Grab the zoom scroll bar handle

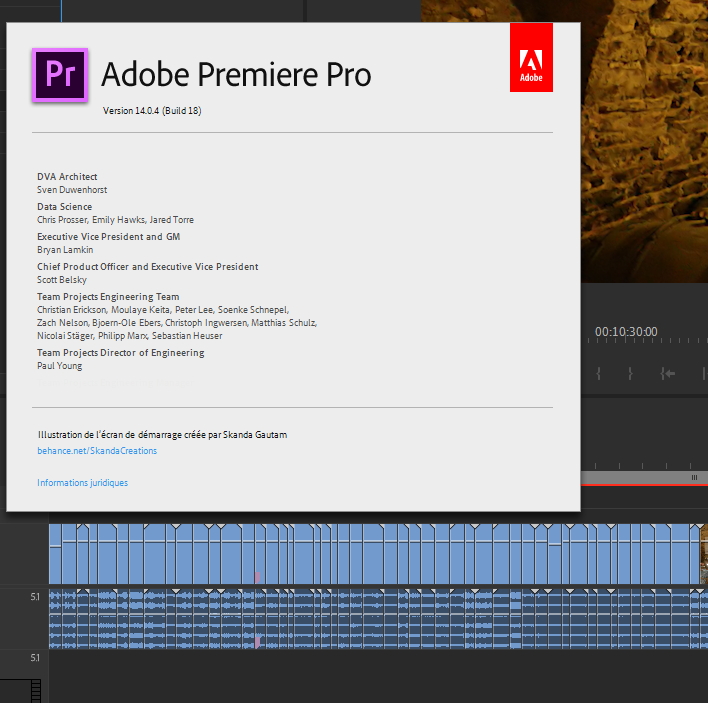(694, 477)
